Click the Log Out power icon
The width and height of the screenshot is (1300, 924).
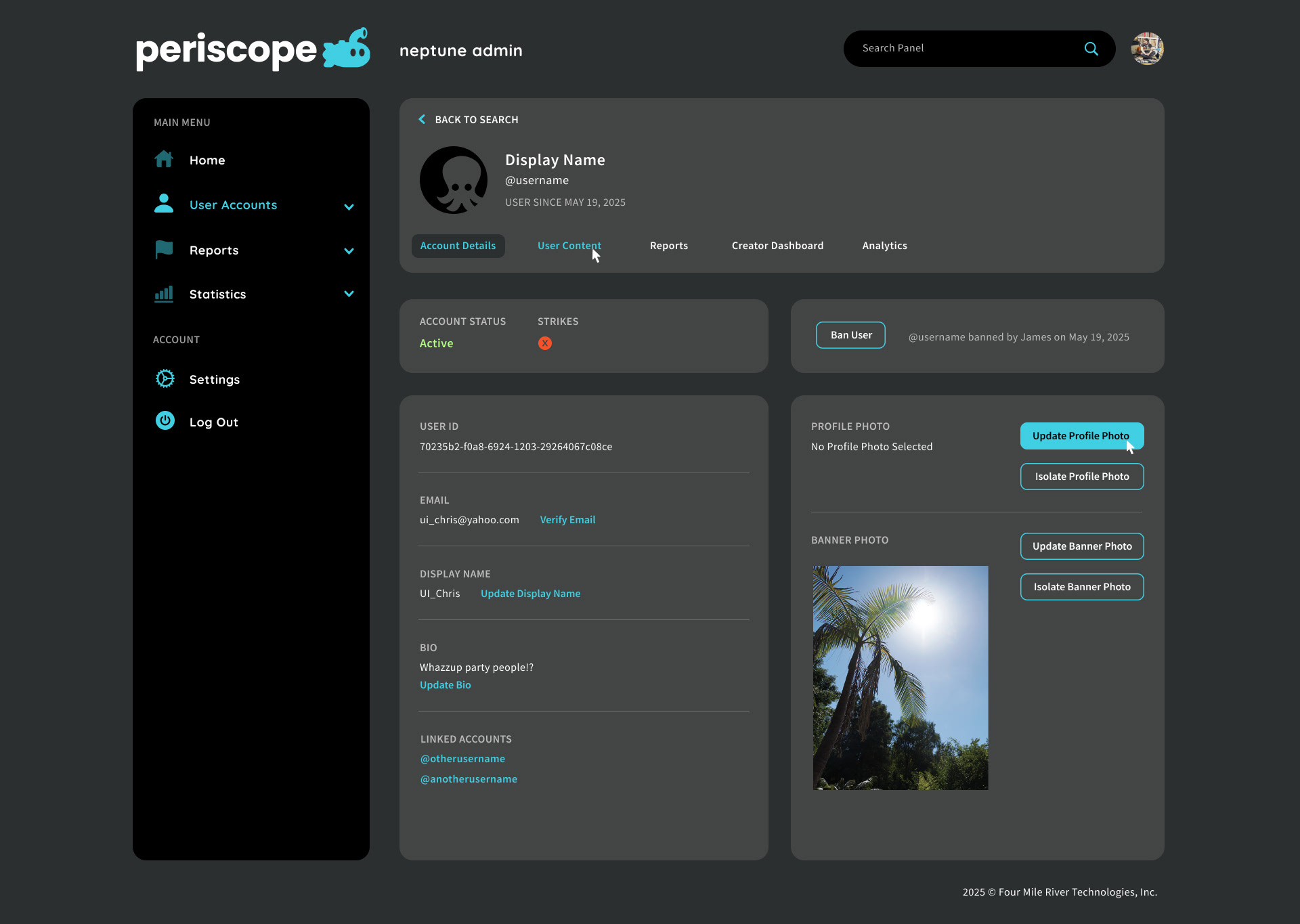pyautogui.click(x=165, y=421)
